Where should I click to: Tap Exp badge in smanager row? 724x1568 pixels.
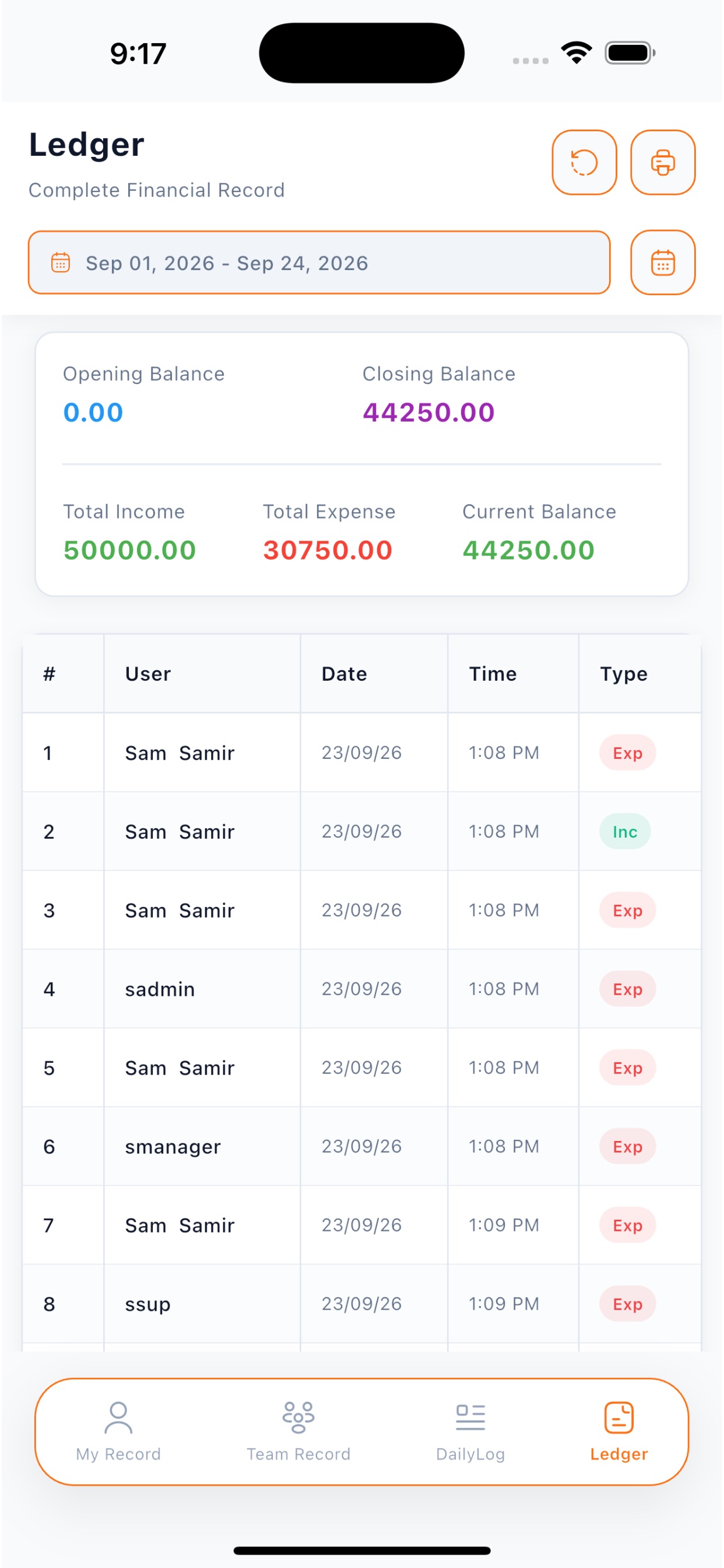[x=627, y=1147]
